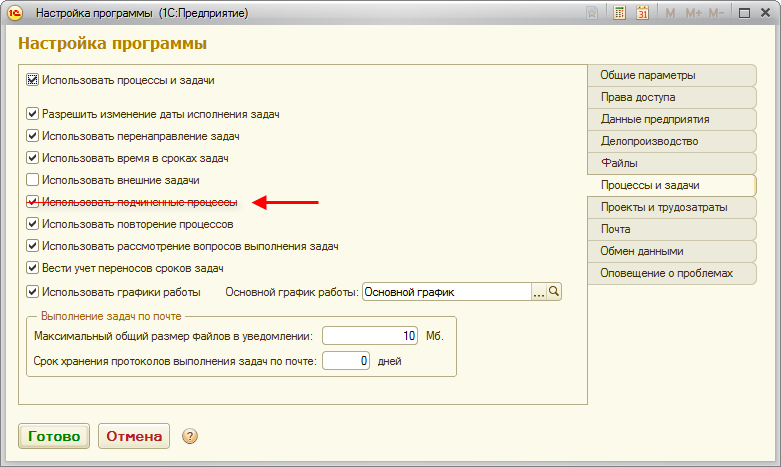Click the Отмена button

tap(134, 436)
